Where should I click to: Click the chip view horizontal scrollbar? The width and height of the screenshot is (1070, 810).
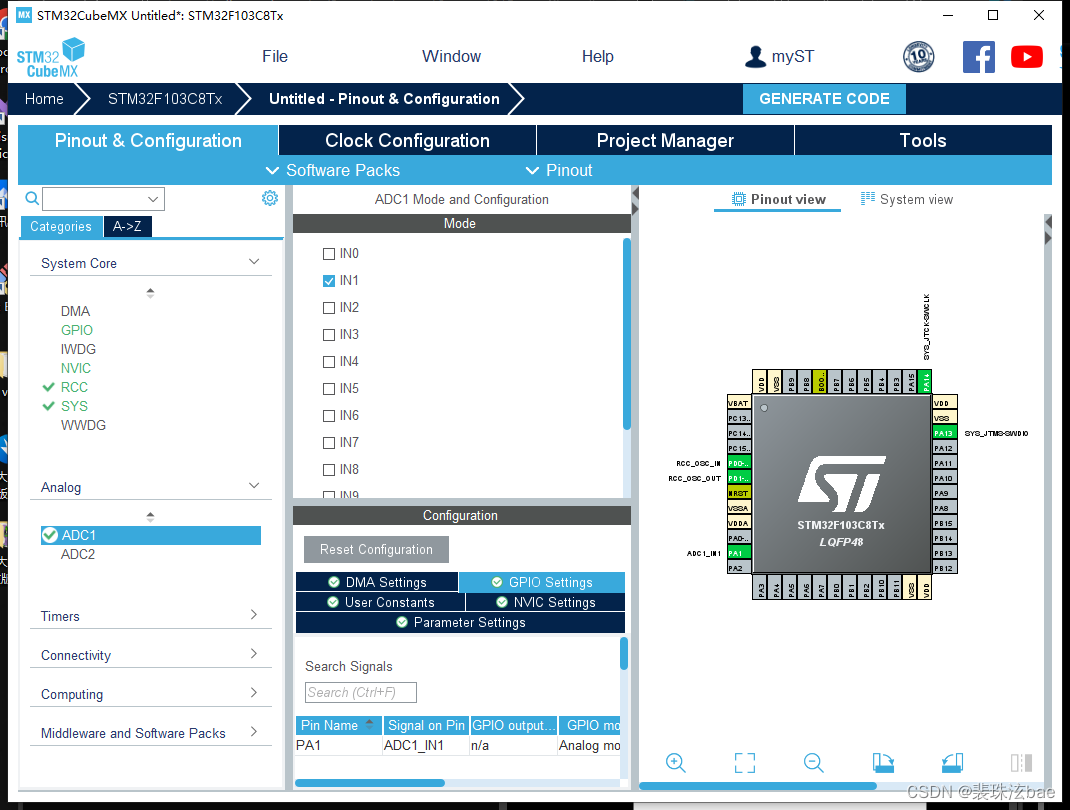coord(757,786)
